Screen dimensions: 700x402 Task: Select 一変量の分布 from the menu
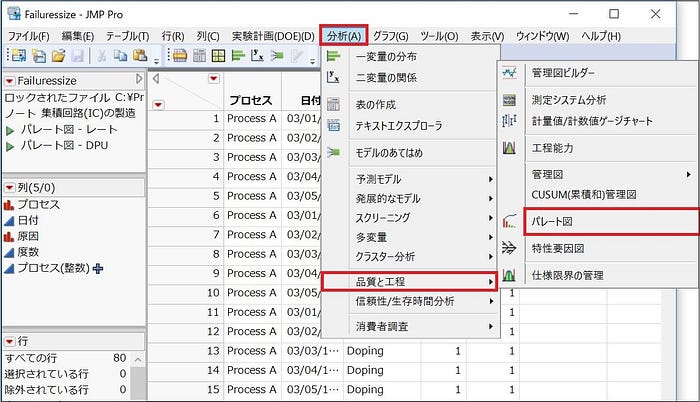[x=386, y=57]
